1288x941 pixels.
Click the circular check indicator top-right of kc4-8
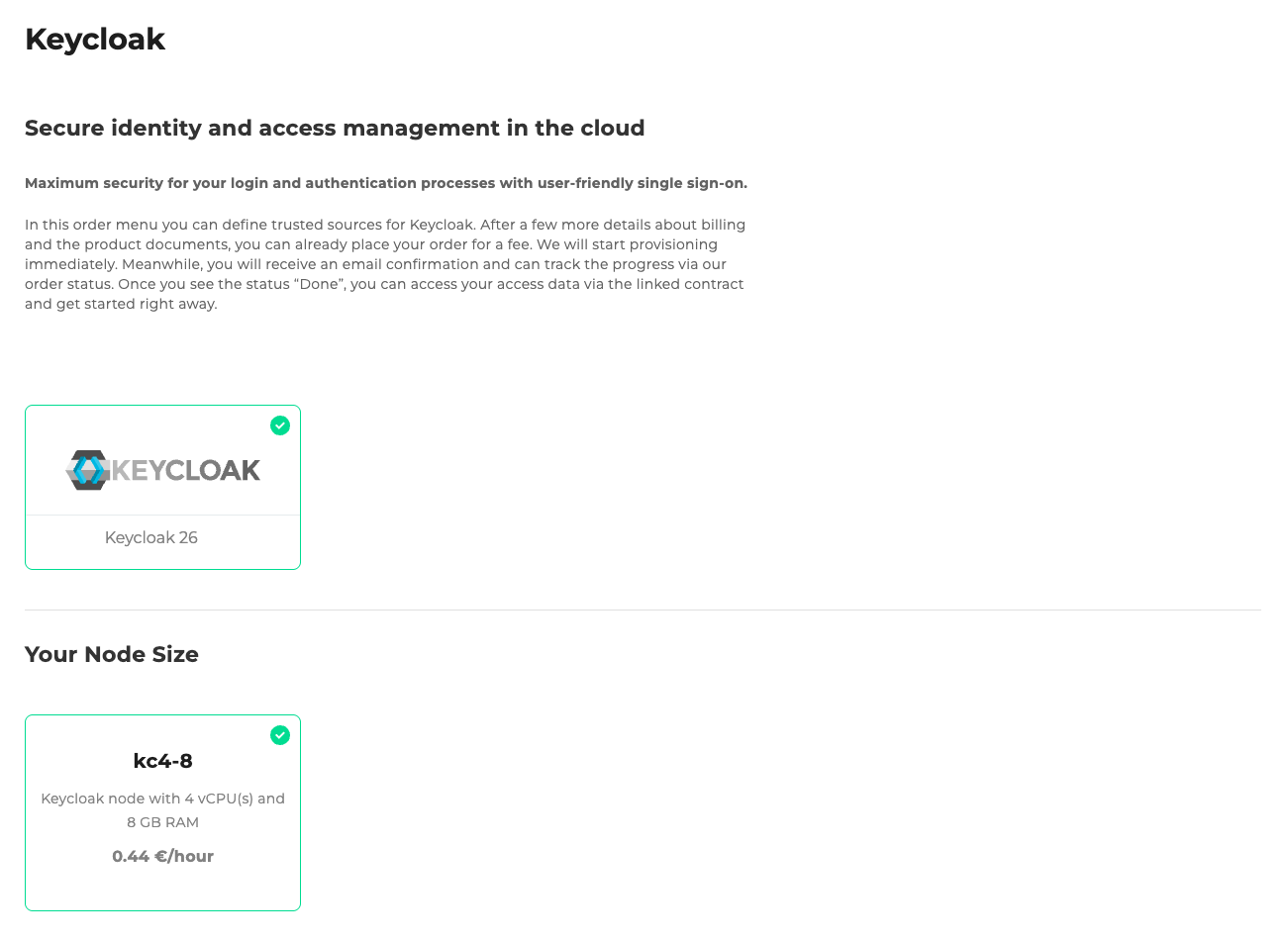[280, 735]
